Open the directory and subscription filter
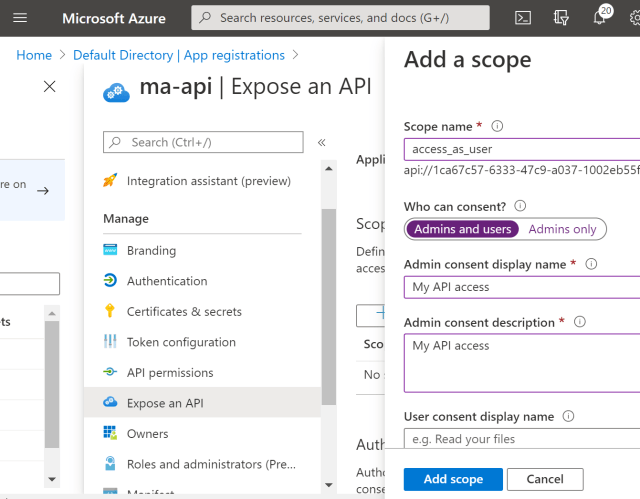The width and height of the screenshot is (640, 499). coord(562,18)
